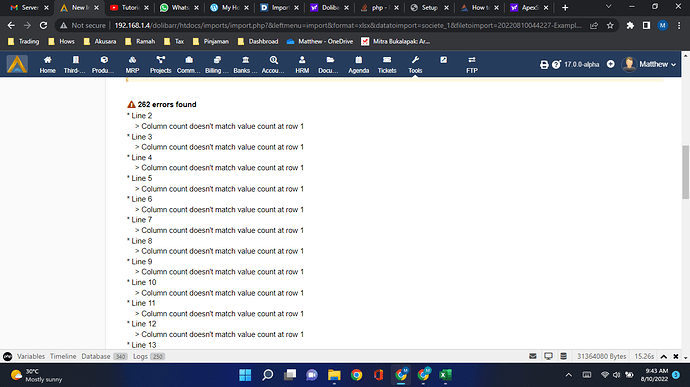Viewport: 690px width, 387px height.
Task: Collapse the debug bar with the chevron
Action: (x=664, y=357)
